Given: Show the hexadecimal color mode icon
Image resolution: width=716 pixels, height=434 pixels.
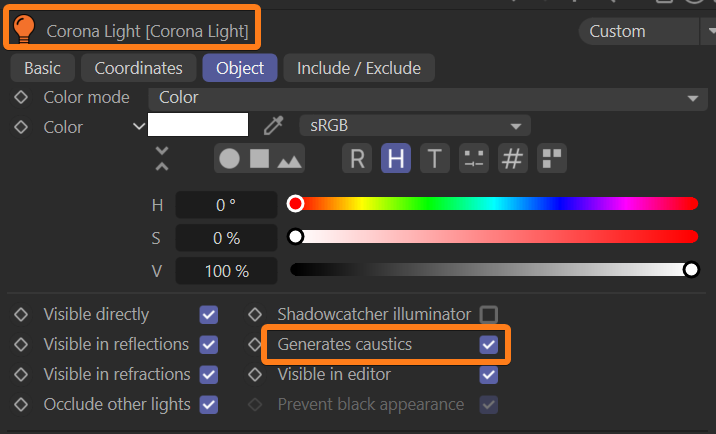Looking at the screenshot, I should (512, 158).
